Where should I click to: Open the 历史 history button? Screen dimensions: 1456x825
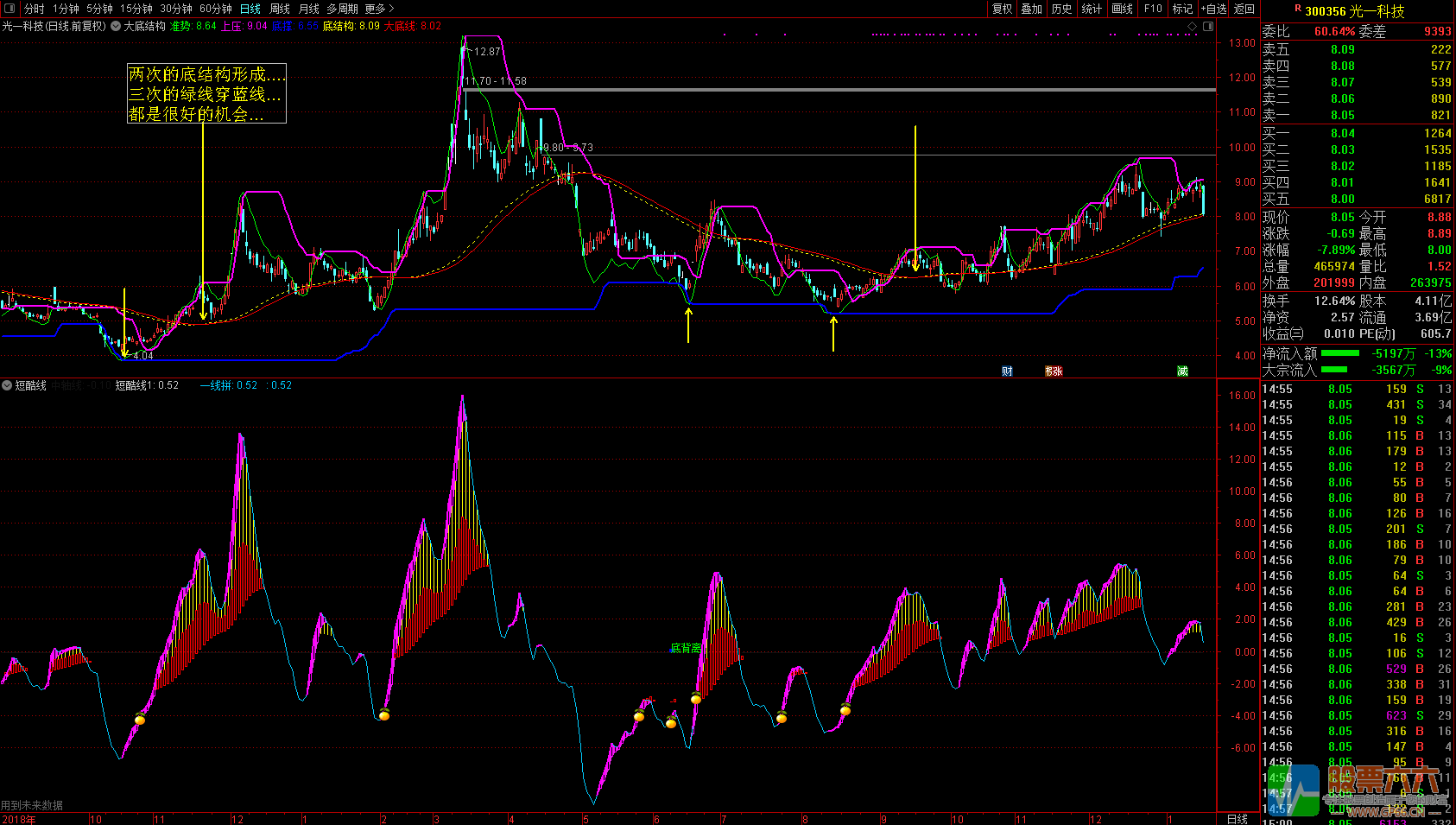(1062, 9)
